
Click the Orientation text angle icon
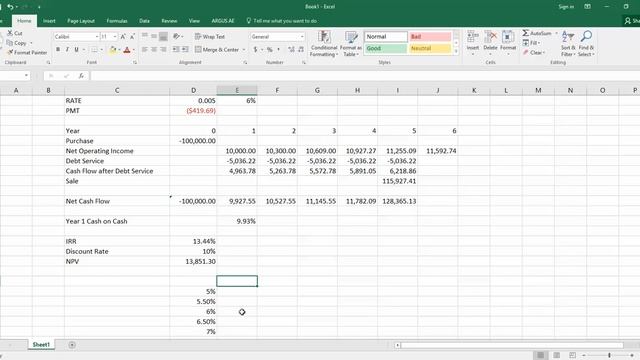(177, 36)
